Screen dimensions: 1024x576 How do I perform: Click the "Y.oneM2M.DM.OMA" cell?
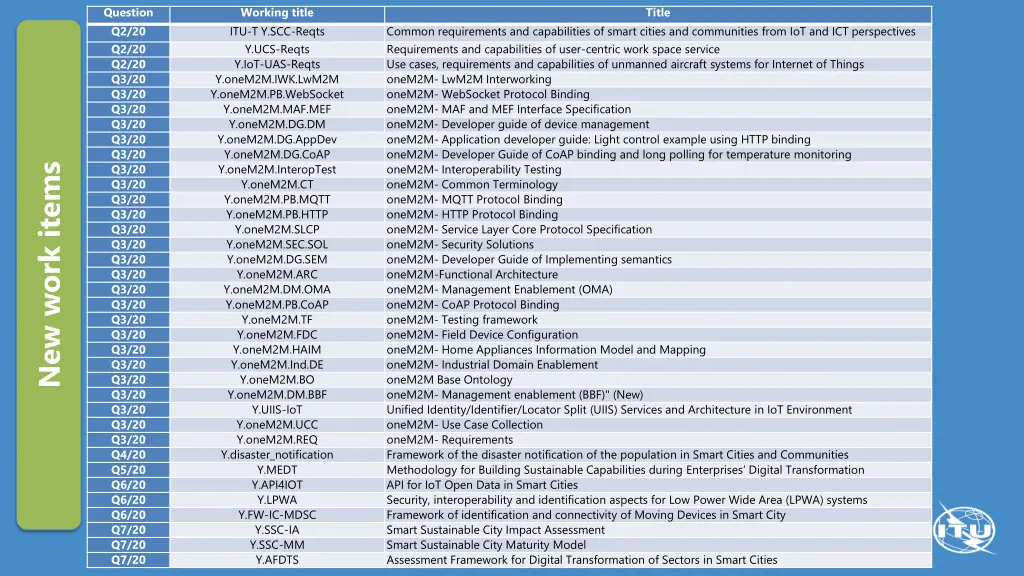[277, 290]
